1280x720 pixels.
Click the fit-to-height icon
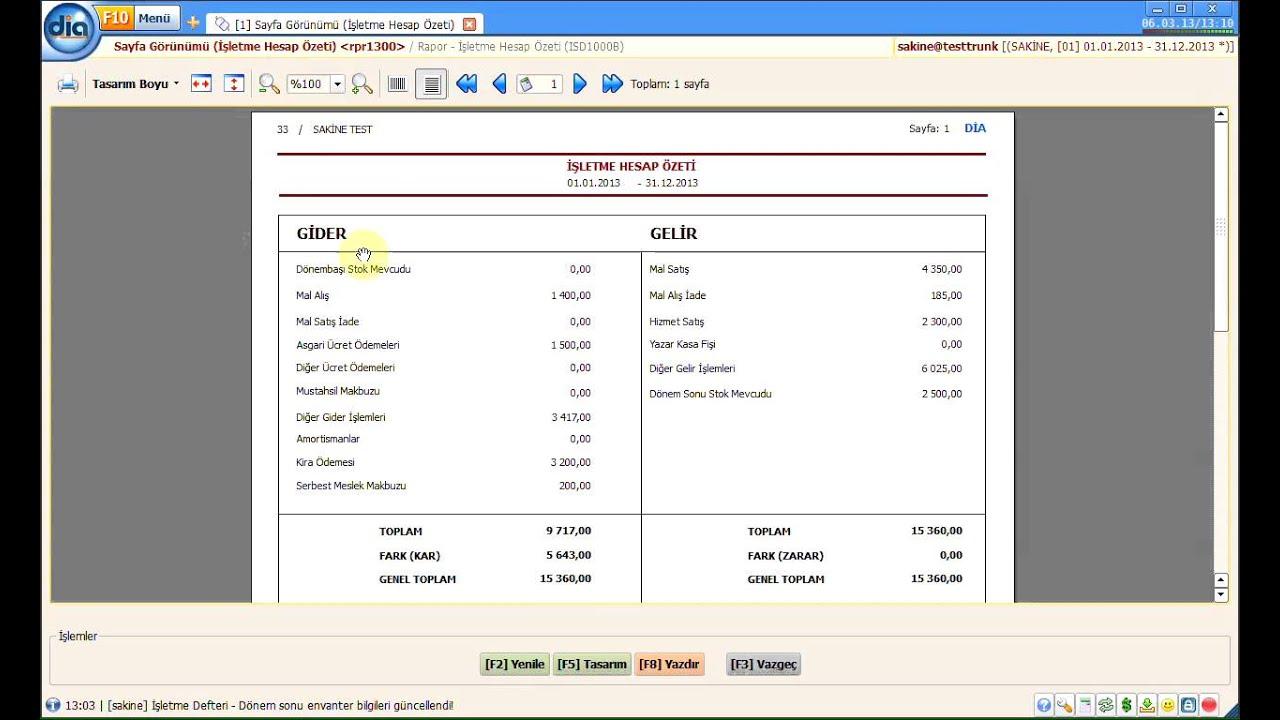click(x=233, y=84)
